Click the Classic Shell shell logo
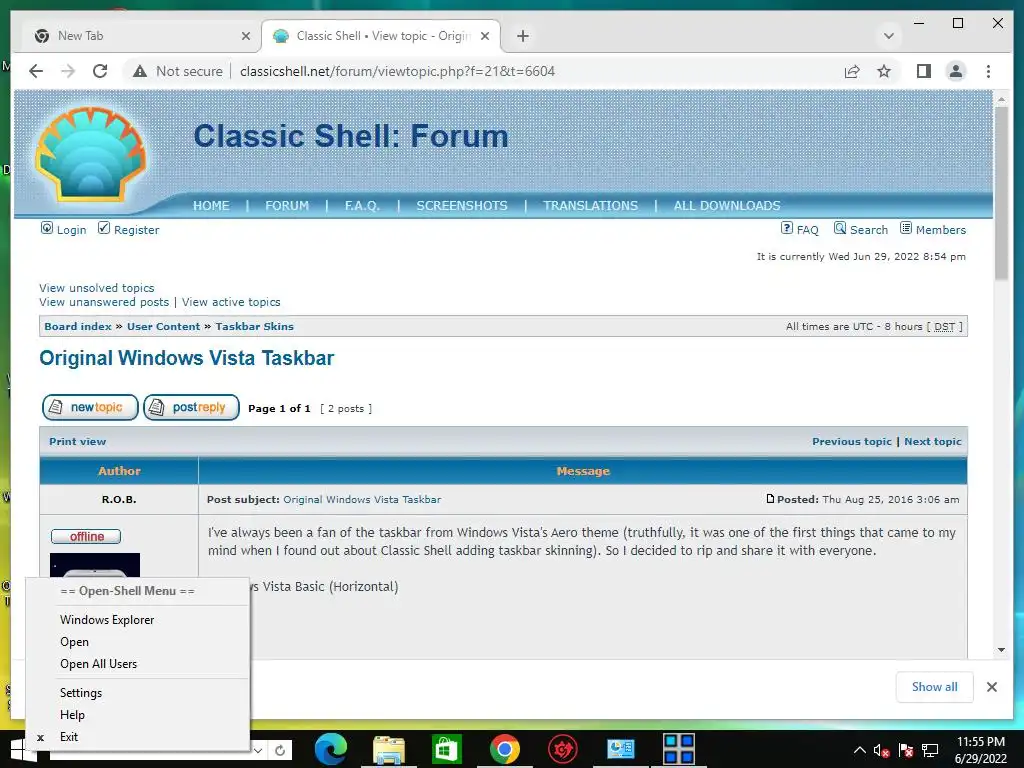Screen dimensions: 1024x768 (x=89, y=155)
